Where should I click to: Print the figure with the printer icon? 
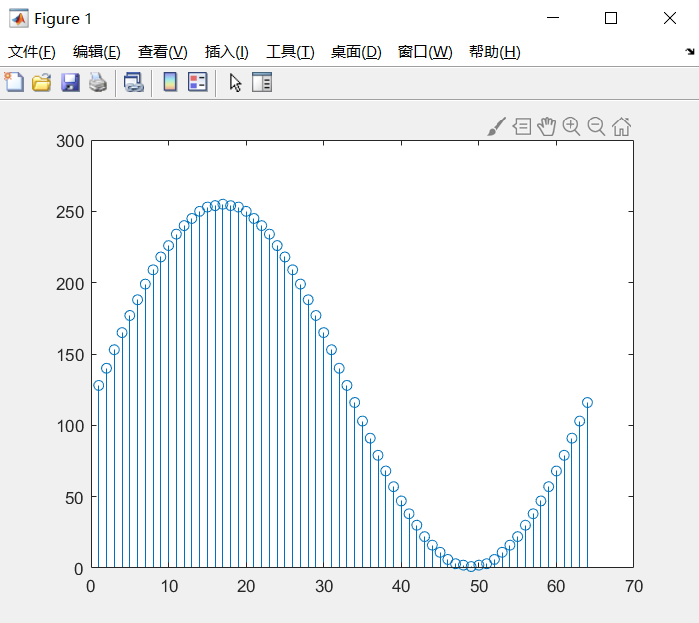tap(98, 82)
